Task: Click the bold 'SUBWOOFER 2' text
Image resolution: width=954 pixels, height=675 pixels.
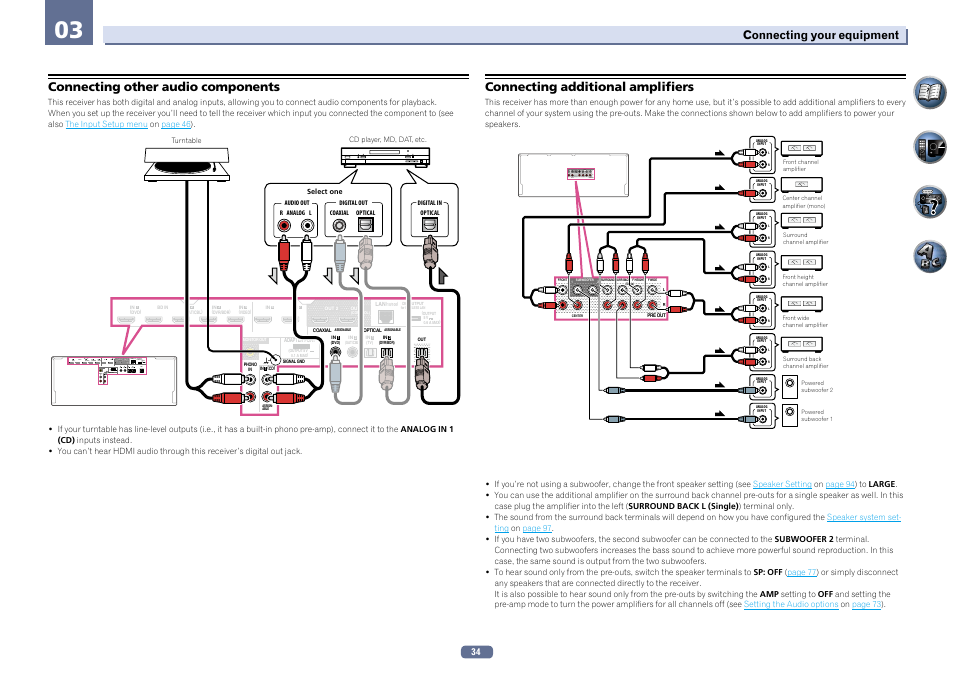Action: tap(804, 539)
